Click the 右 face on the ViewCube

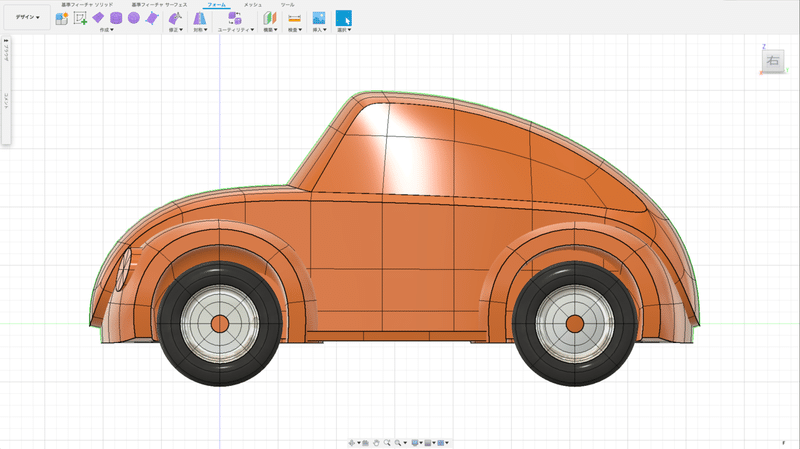tap(772, 62)
